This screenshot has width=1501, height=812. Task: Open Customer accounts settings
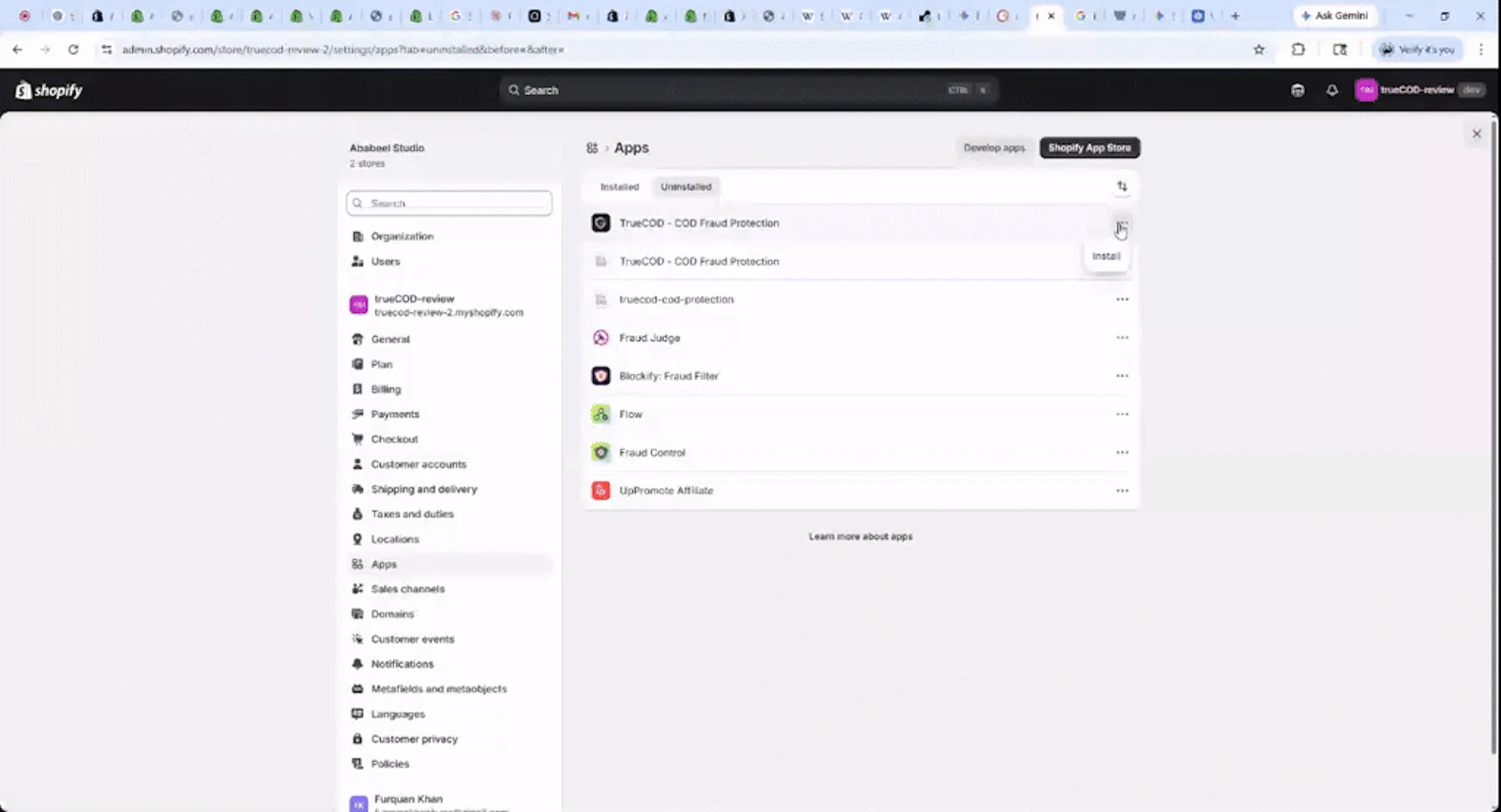[x=449, y=464]
